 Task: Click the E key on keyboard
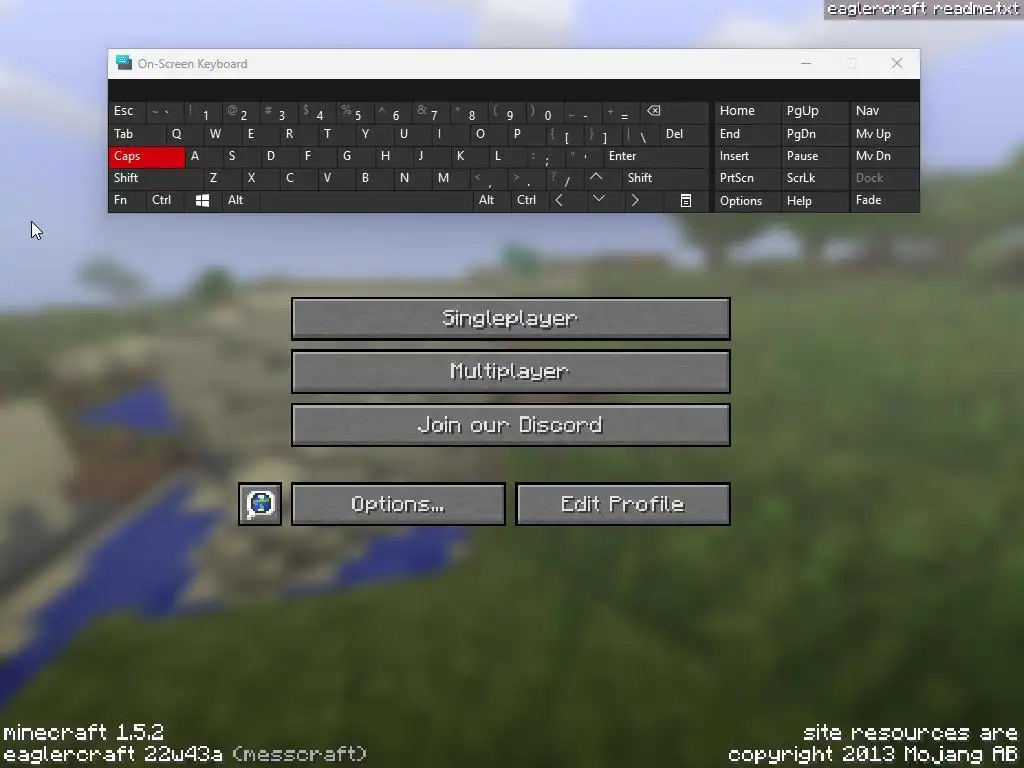coord(261,134)
